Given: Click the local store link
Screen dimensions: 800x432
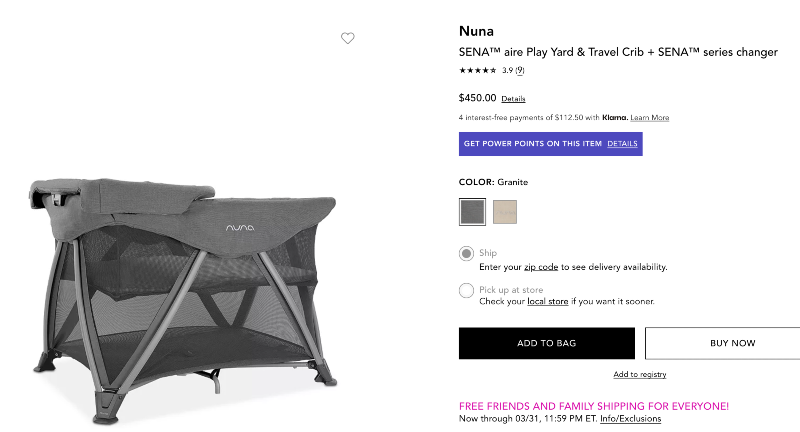Looking at the screenshot, I should tap(545, 301).
